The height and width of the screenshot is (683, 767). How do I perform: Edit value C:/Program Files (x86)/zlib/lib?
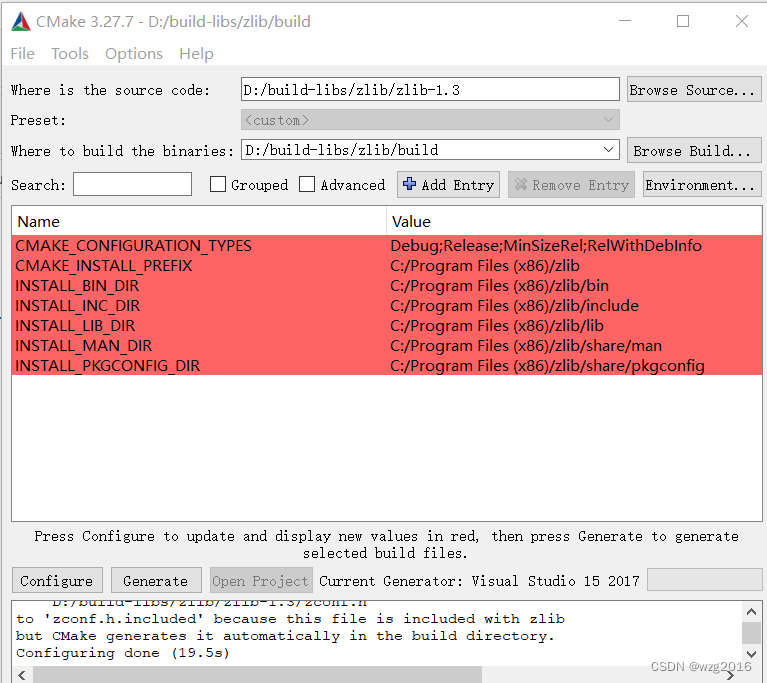coord(496,325)
